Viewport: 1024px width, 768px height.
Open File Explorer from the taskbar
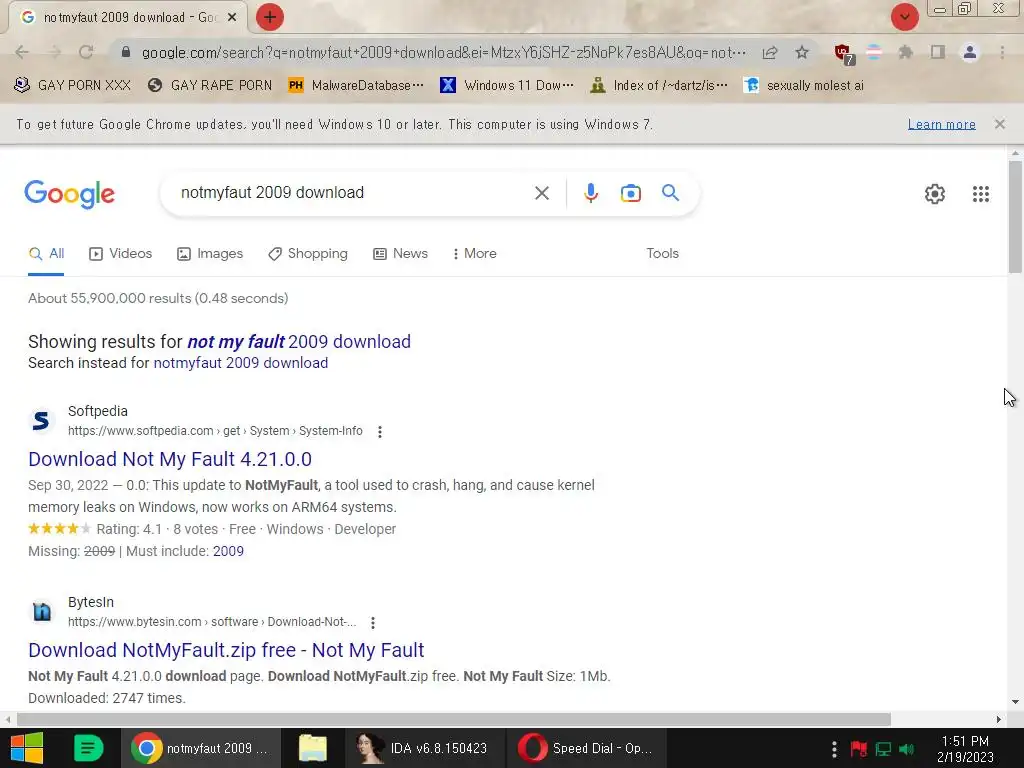click(x=313, y=748)
